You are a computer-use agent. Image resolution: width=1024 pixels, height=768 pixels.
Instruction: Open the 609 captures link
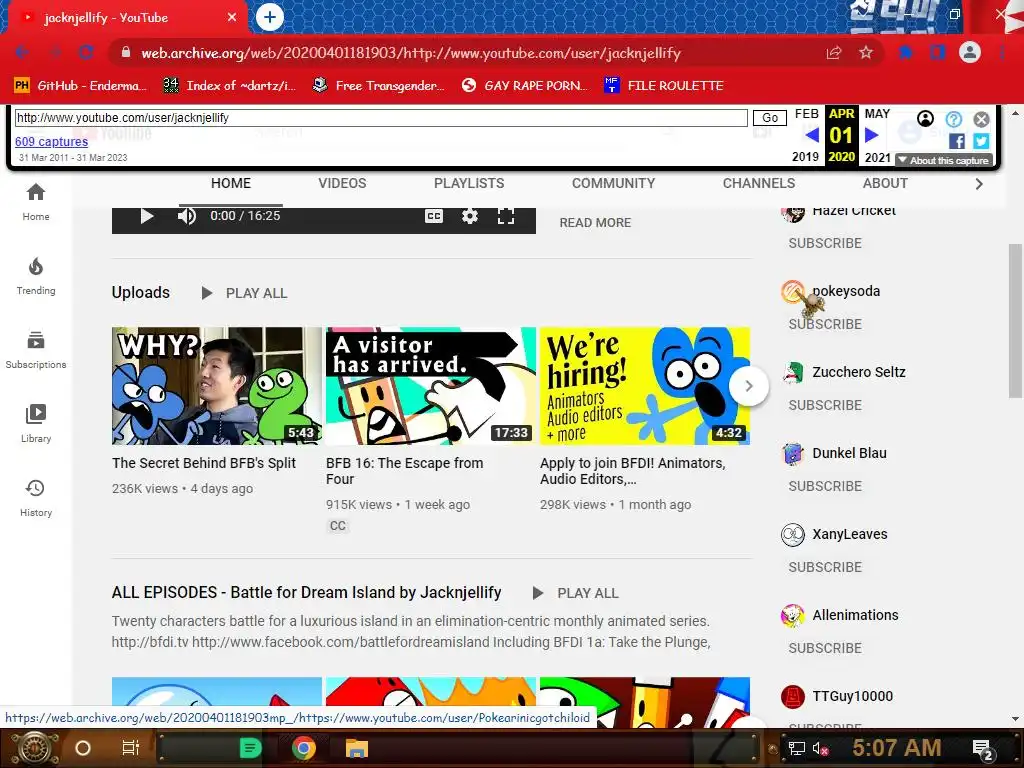point(52,142)
